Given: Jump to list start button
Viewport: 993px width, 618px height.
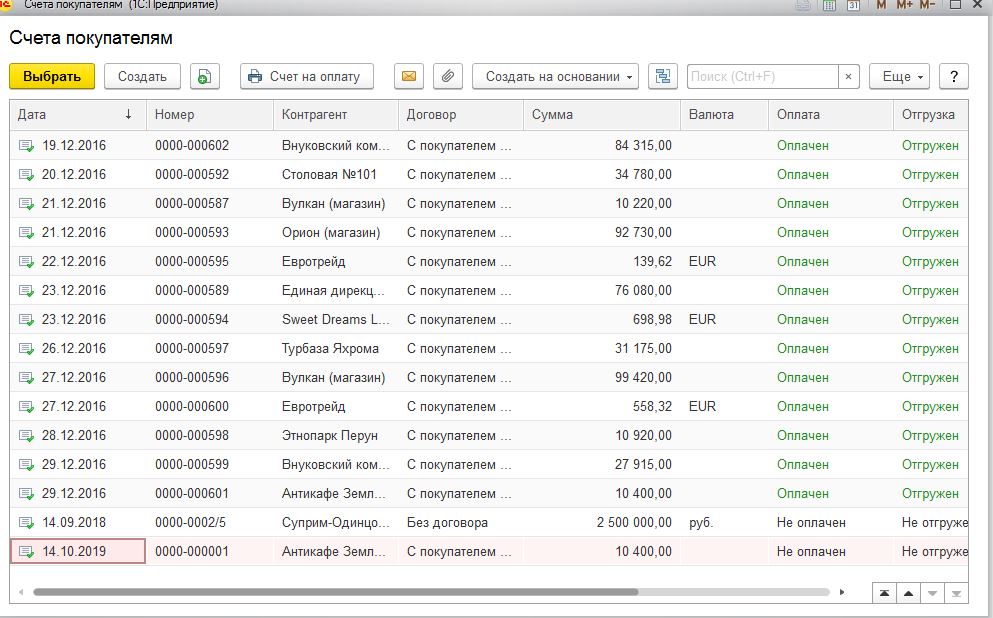Looking at the screenshot, I should click(x=884, y=593).
